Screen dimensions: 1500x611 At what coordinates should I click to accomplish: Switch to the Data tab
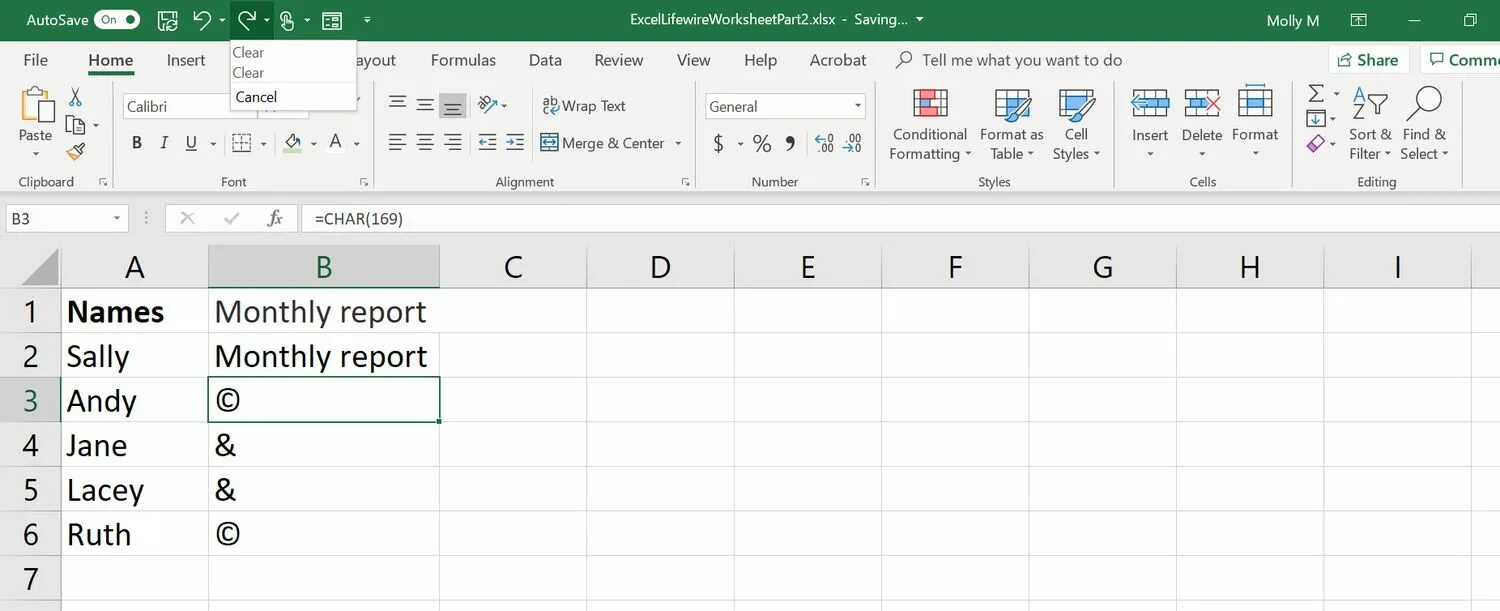(545, 60)
